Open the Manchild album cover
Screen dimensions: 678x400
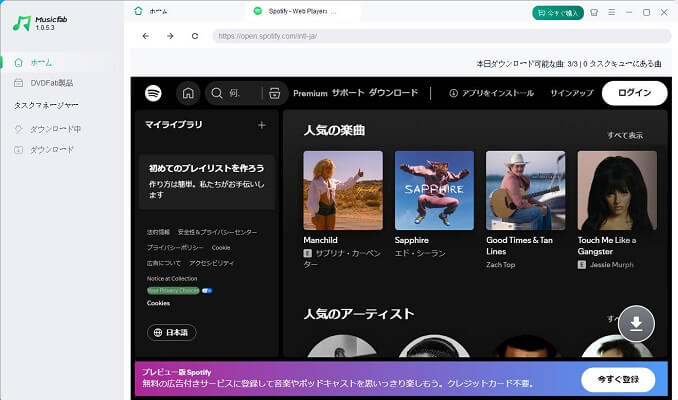point(343,190)
